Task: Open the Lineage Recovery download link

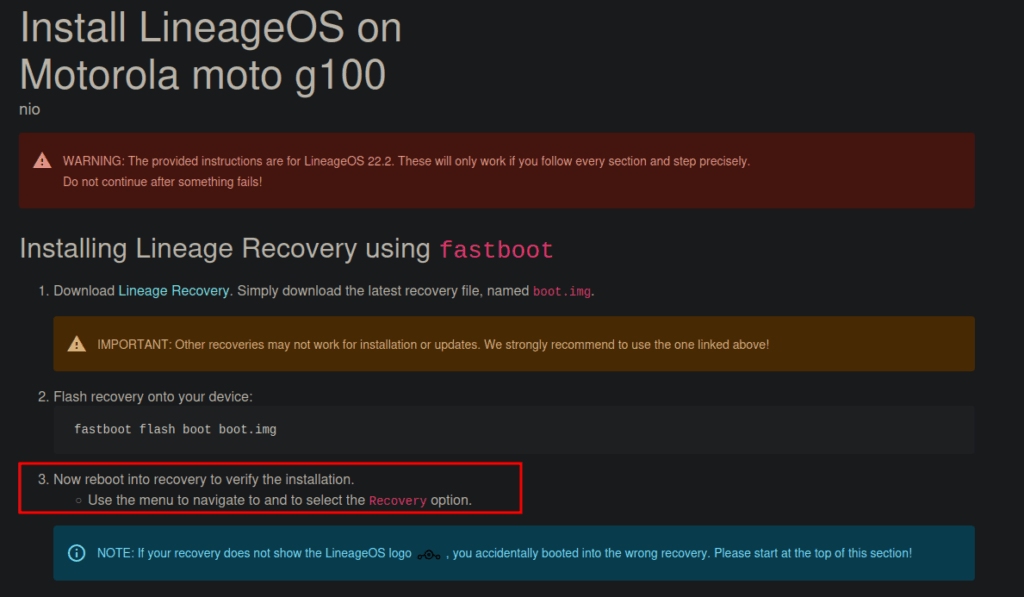Action: coord(174,291)
